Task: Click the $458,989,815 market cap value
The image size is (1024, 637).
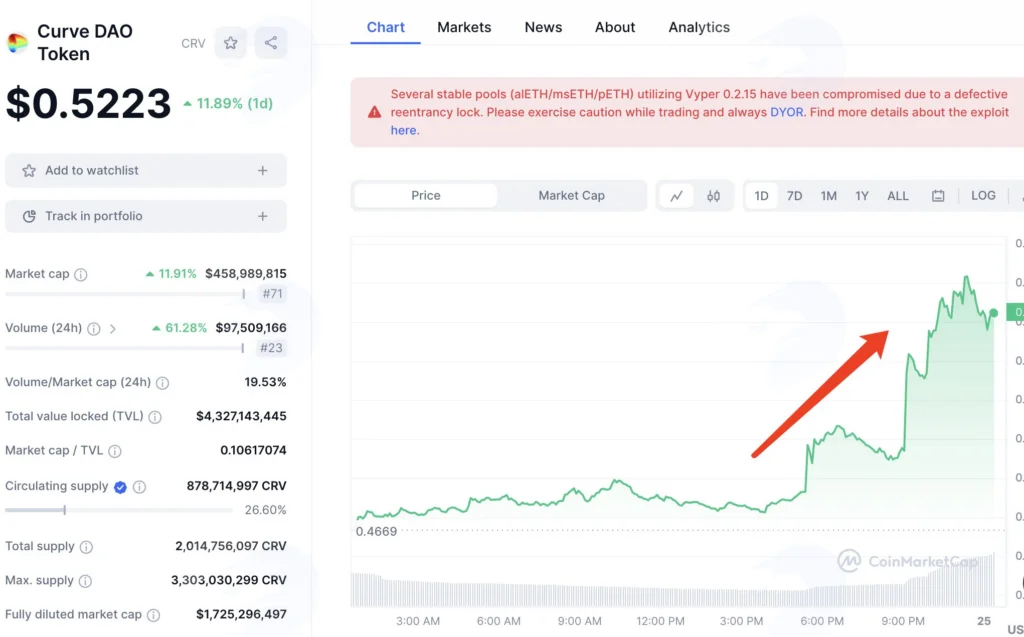Action: pos(246,274)
